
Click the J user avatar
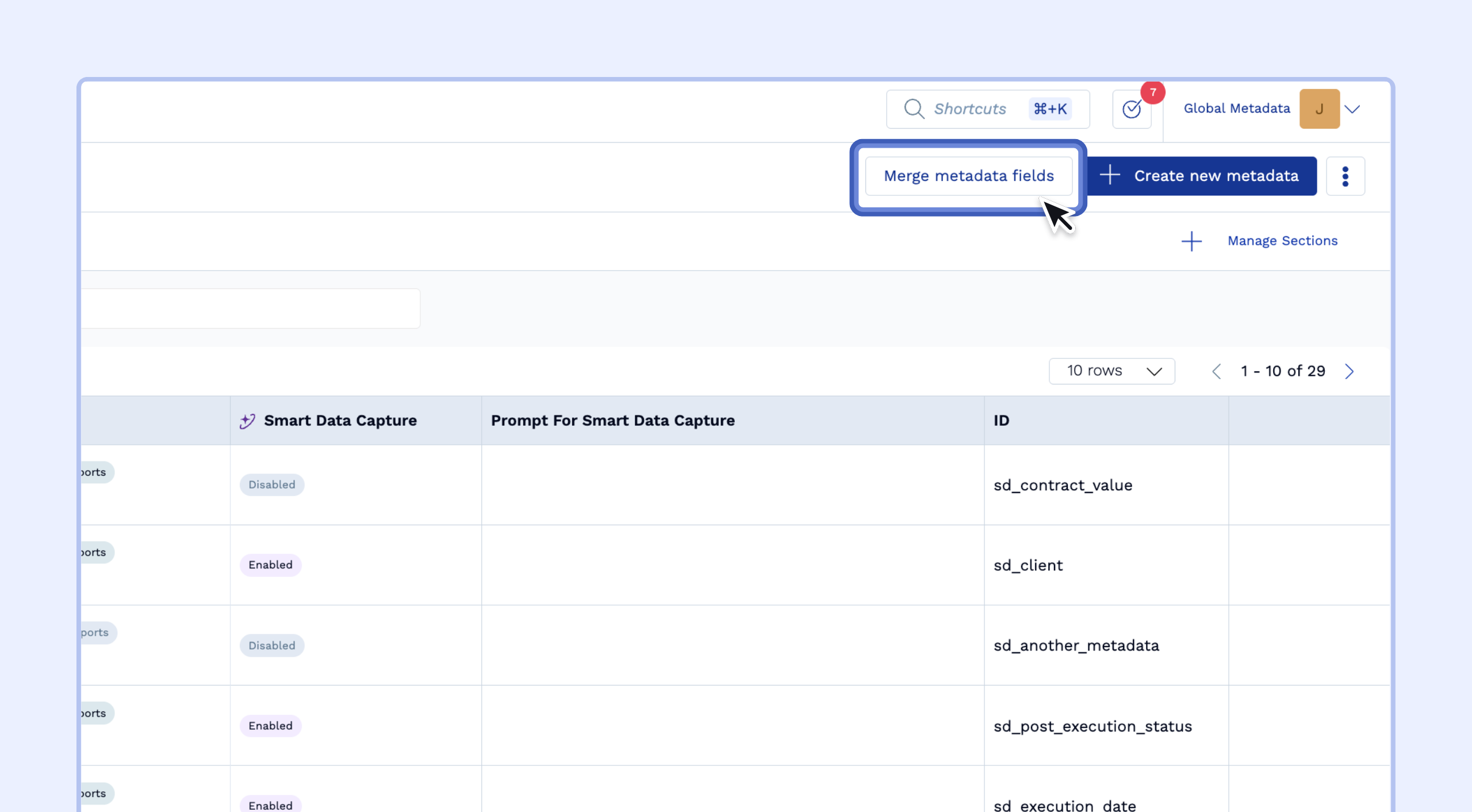[1319, 109]
